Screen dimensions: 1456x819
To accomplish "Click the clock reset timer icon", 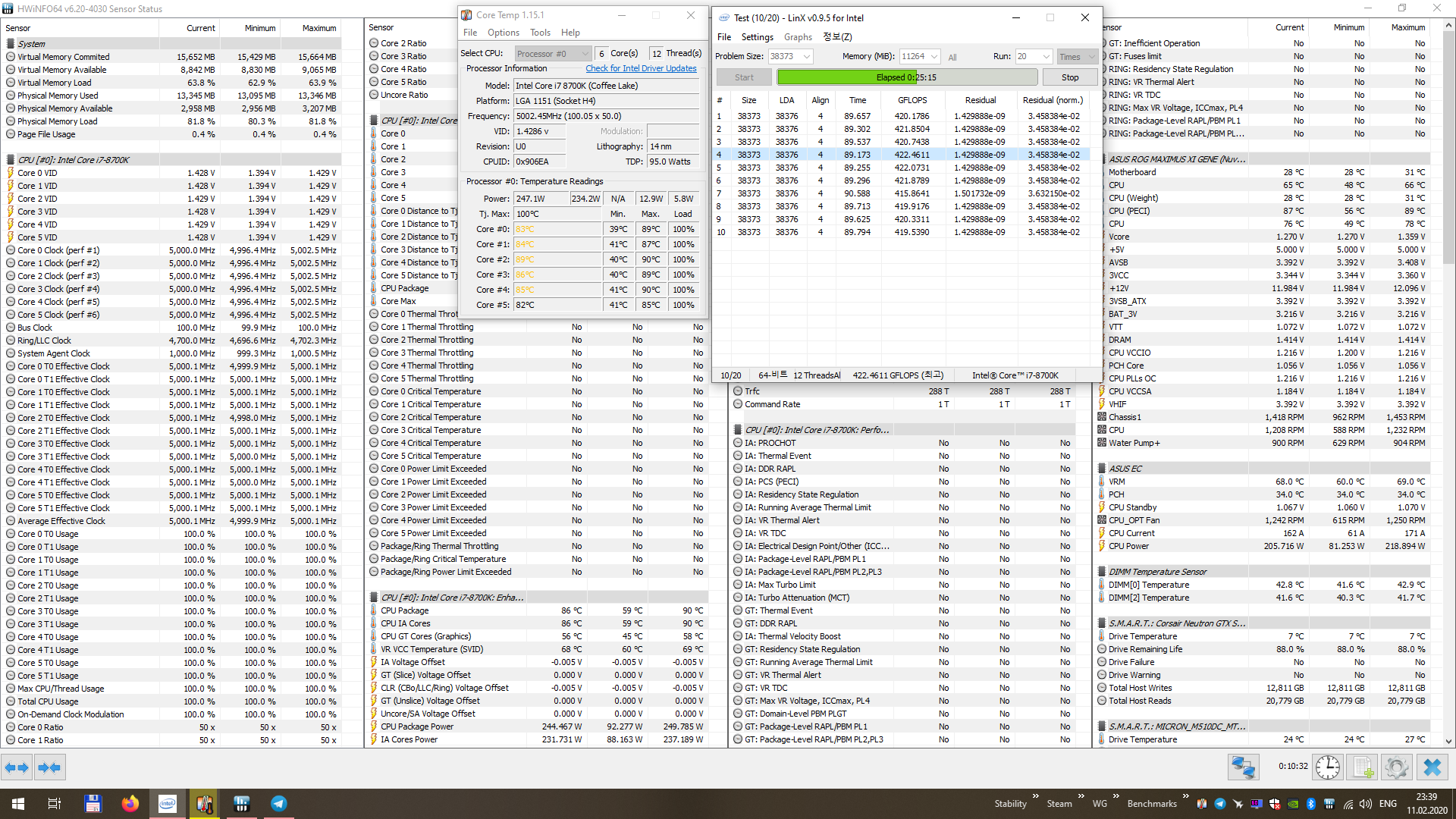I will (1327, 767).
